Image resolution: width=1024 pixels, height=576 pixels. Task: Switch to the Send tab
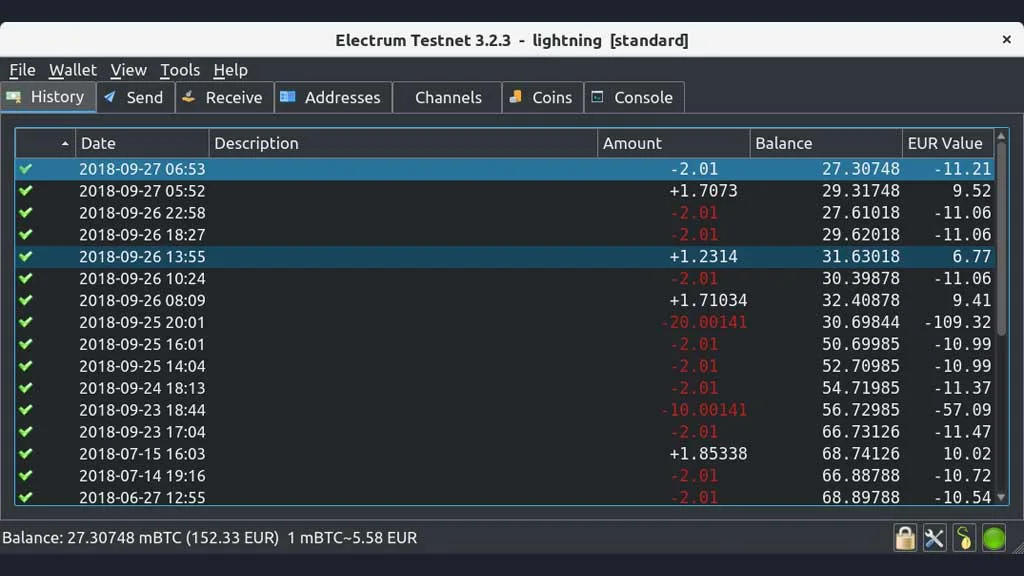pyautogui.click(x=135, y=97)
